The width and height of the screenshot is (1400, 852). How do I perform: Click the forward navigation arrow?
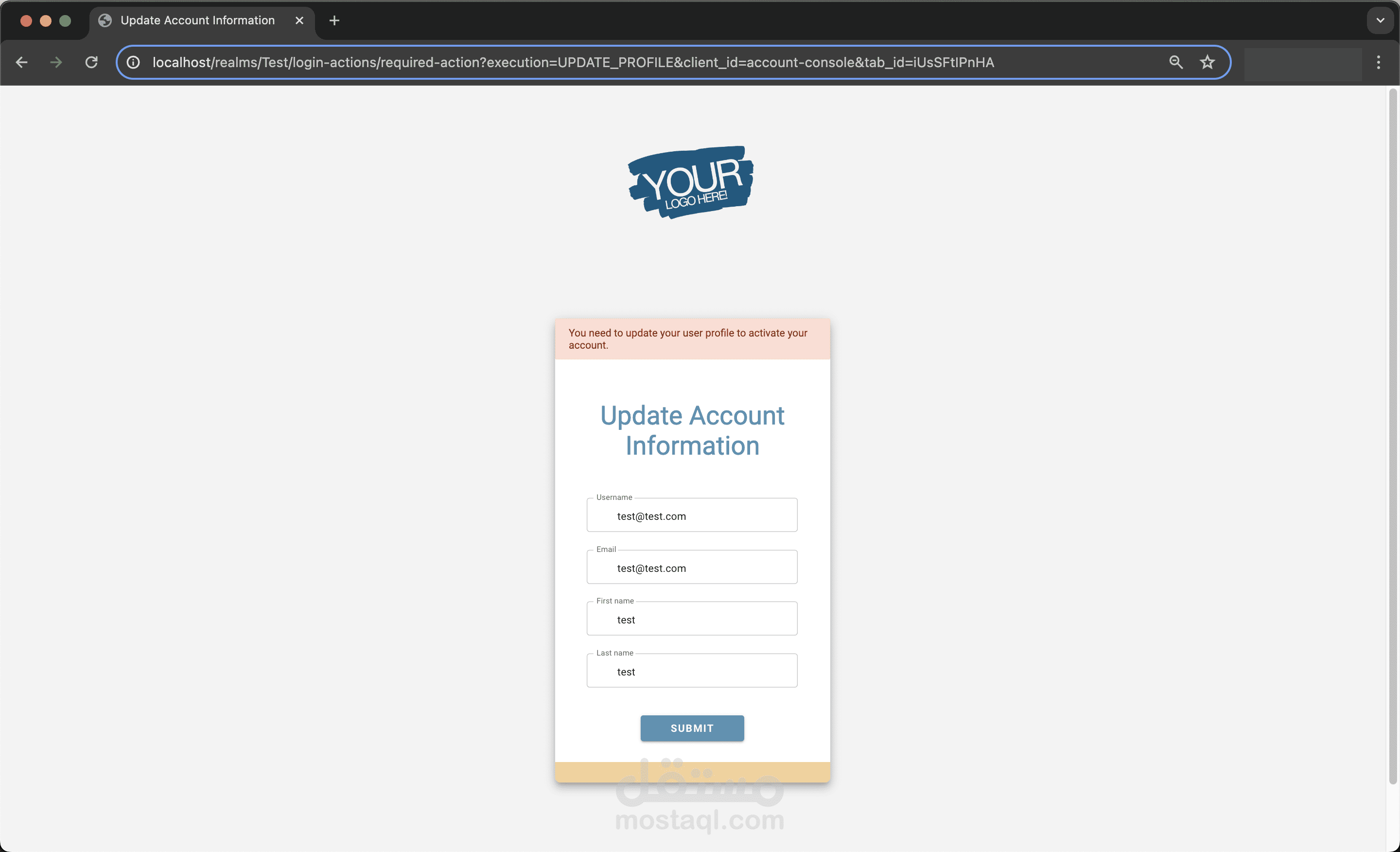coord(56,63)
